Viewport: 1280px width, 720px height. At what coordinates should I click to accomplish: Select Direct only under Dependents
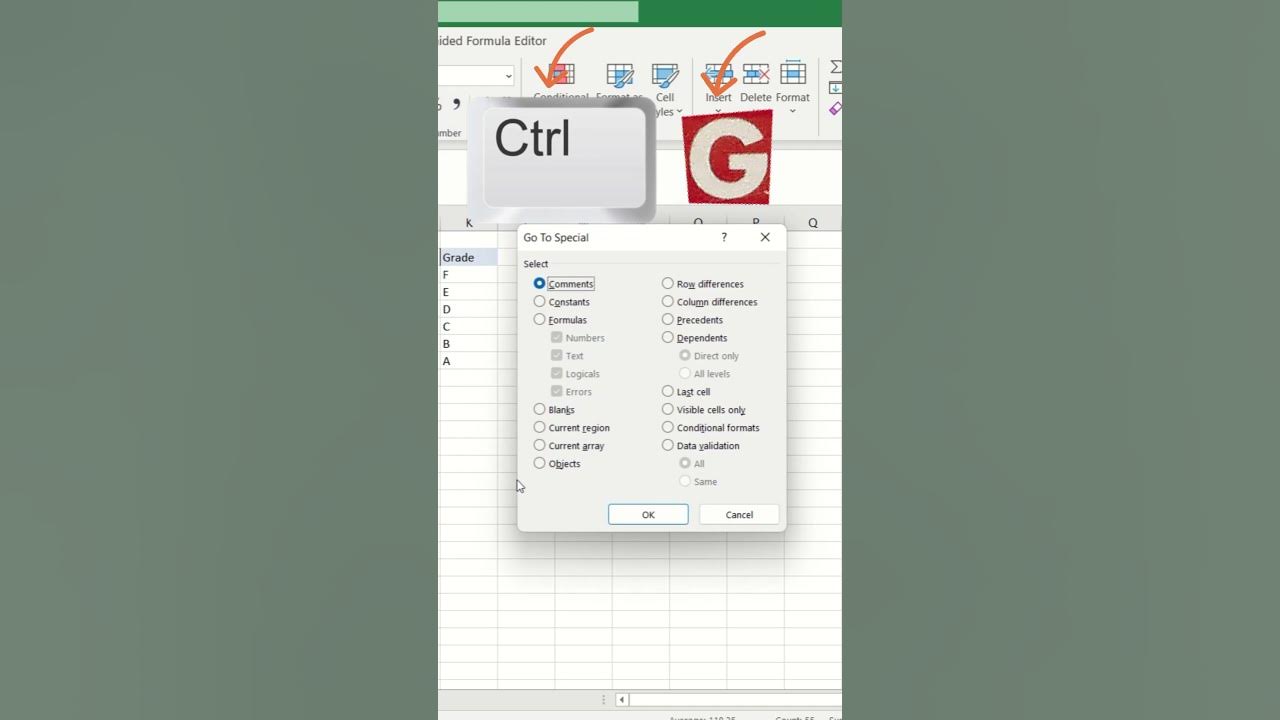pos(685,356)
